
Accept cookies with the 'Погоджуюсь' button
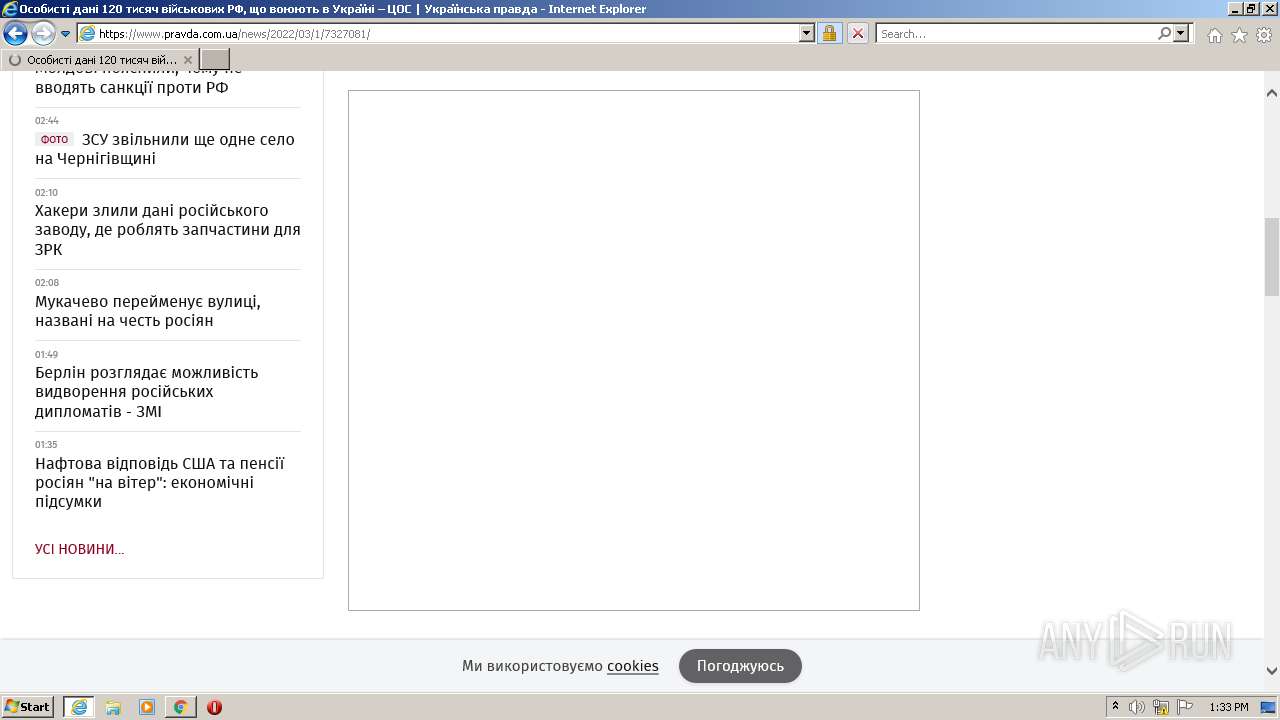tap(740, 666)
